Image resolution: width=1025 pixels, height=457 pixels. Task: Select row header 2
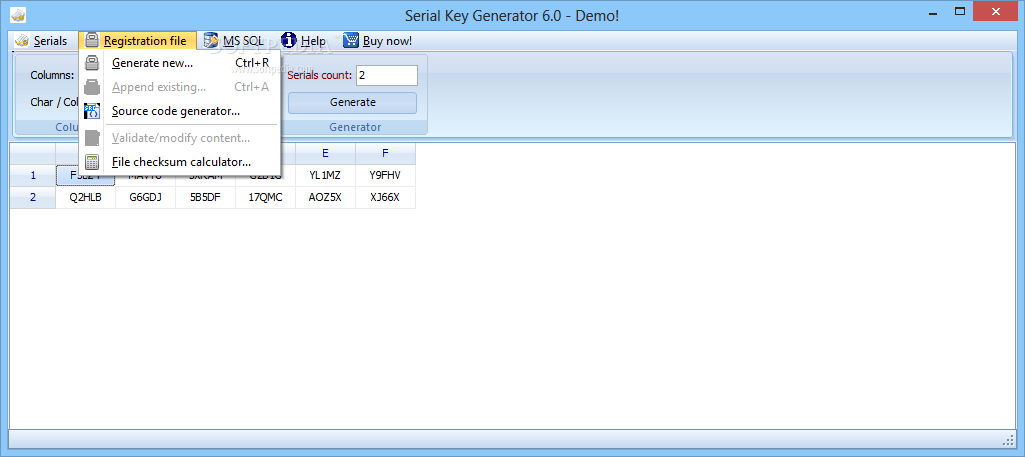pyautogui.click(x=33, y=197)
